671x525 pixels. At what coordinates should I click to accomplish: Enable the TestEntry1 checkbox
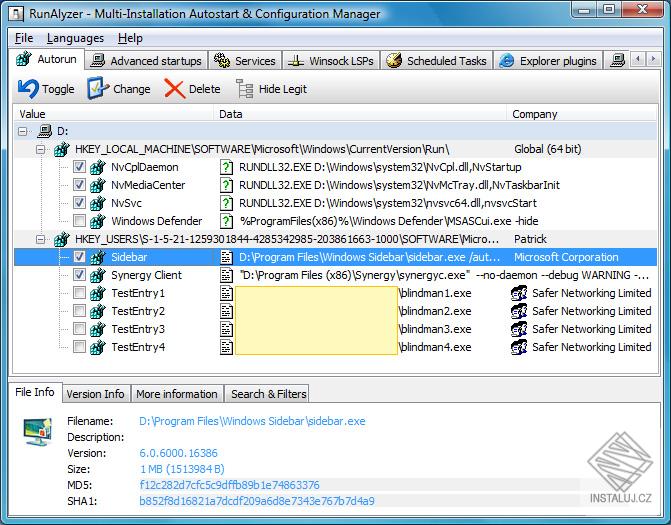tap(79, 293)
